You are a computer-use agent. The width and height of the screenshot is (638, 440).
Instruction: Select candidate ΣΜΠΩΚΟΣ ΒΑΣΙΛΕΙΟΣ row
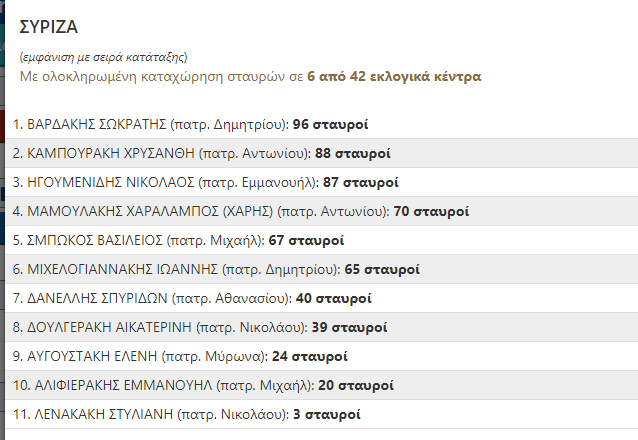coord(321,240)
